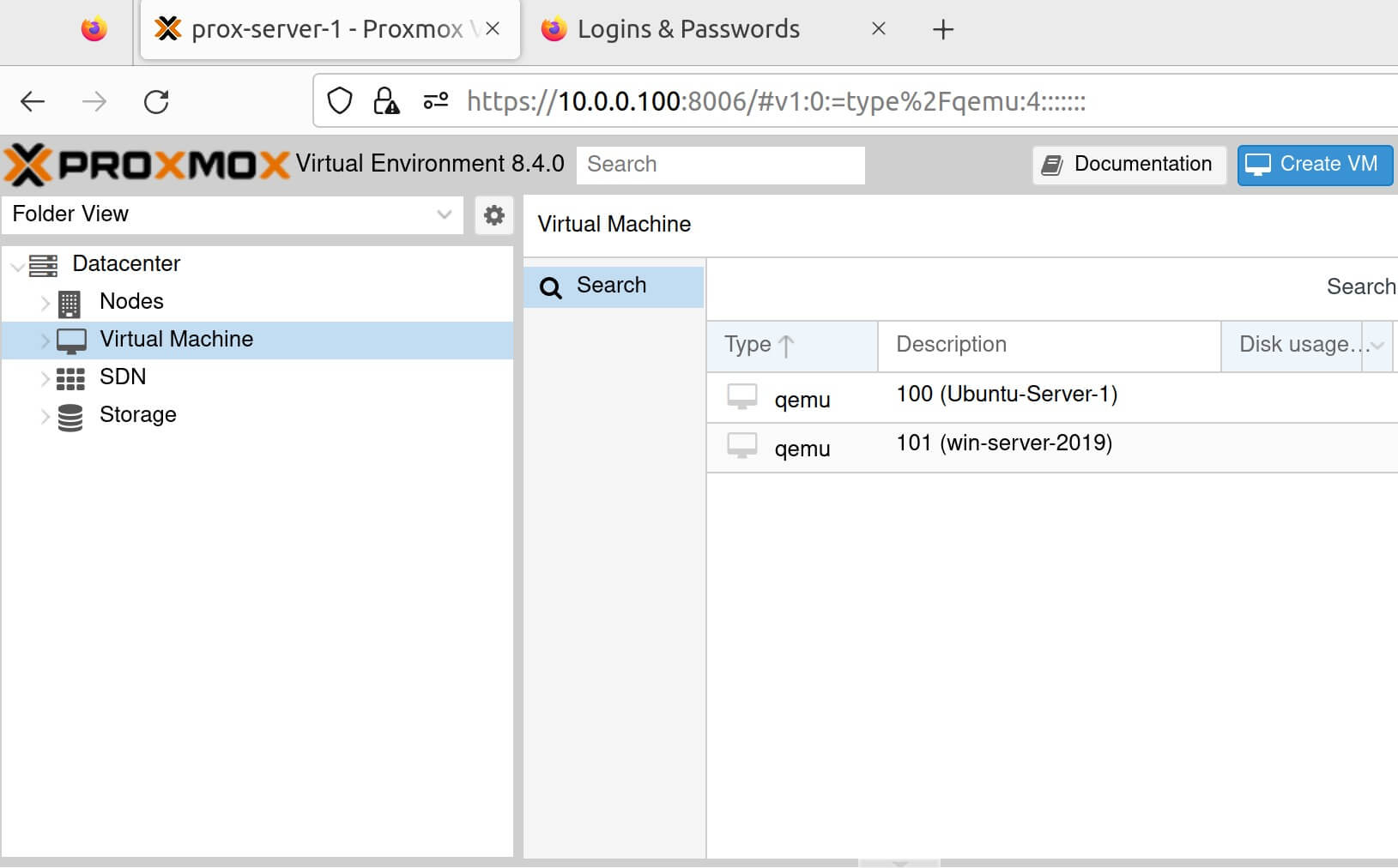Select the Nodes tree item
This screenshot has width=1398, height=868.
(257, 302)
